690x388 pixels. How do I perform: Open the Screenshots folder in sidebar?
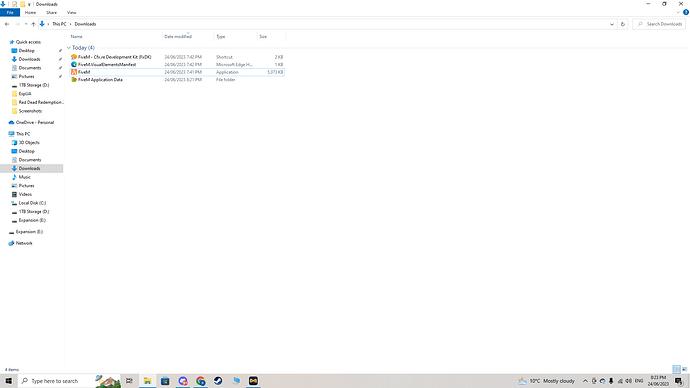point(30,111)
